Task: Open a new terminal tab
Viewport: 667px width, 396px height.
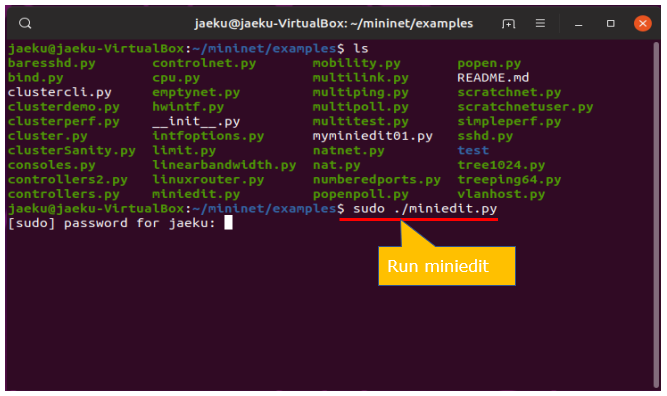Action: point(508,23)
